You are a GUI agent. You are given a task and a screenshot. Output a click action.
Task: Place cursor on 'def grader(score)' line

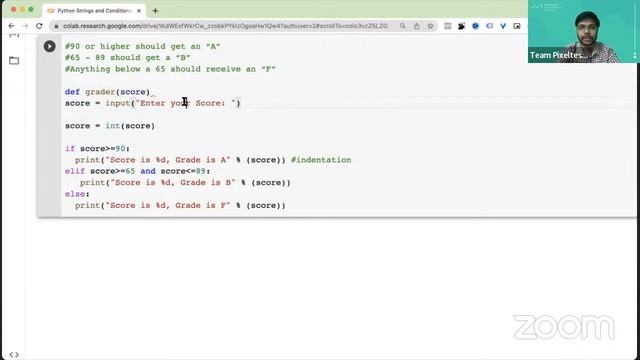[x=107, y=92]
